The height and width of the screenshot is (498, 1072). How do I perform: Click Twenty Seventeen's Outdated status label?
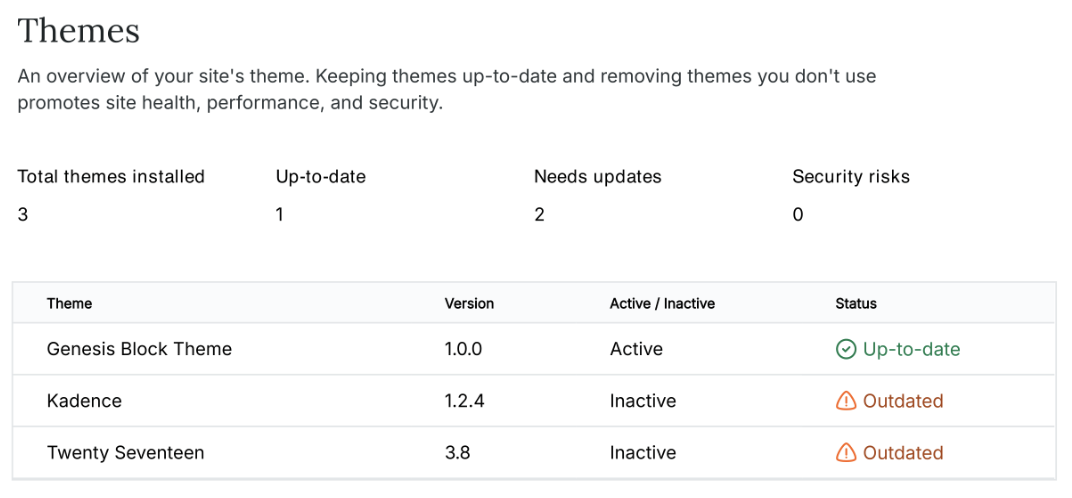[903, 453]
